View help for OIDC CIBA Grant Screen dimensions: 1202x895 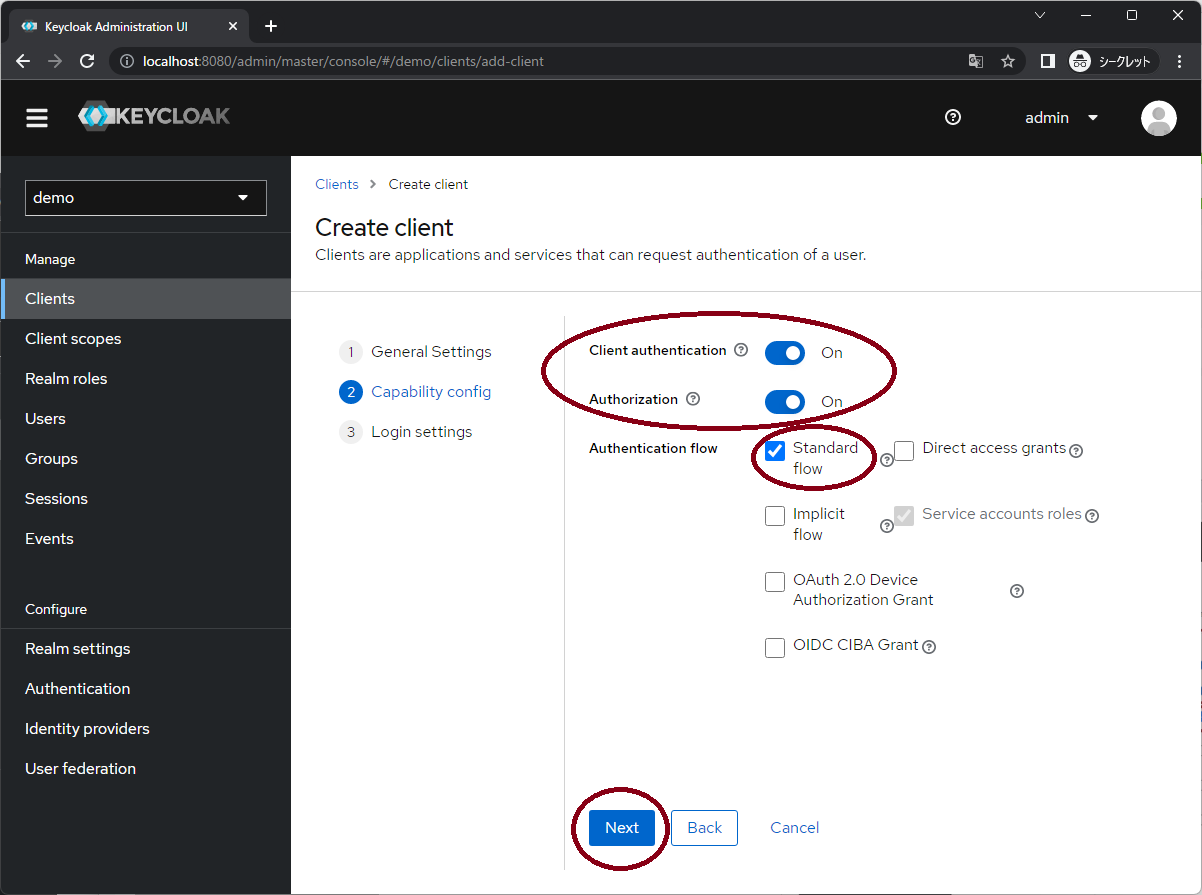pyautogui.click(x=929, y=647)
